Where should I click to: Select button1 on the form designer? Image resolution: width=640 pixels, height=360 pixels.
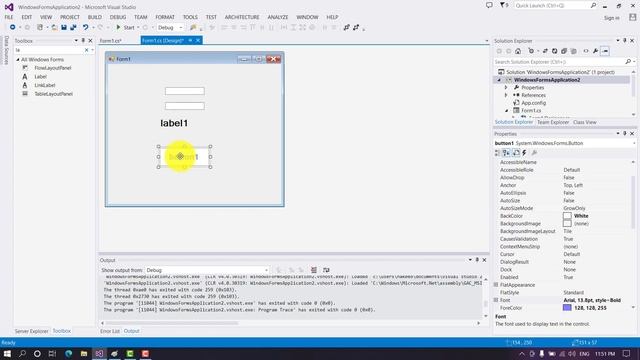click(x=184, y=157)
